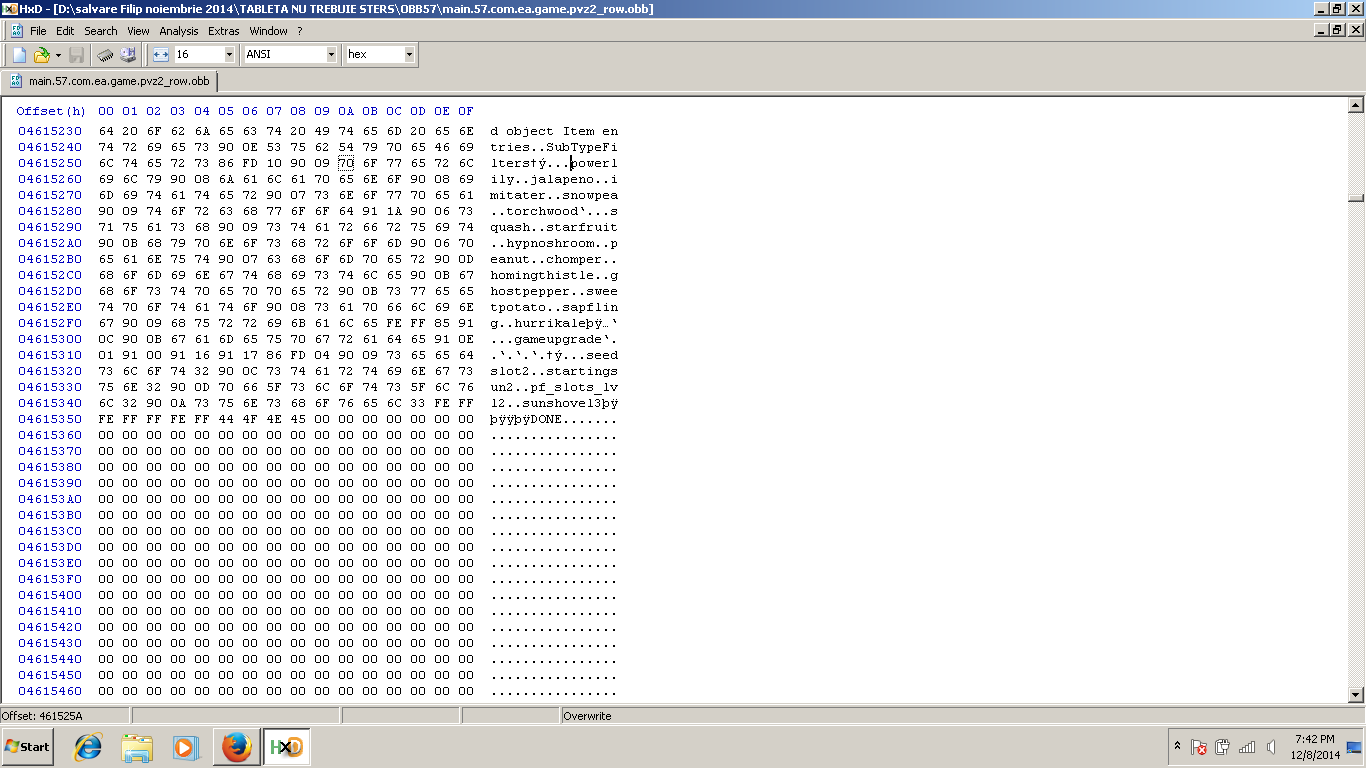
Task: Minimize the inner document window
Action: 1322,31
